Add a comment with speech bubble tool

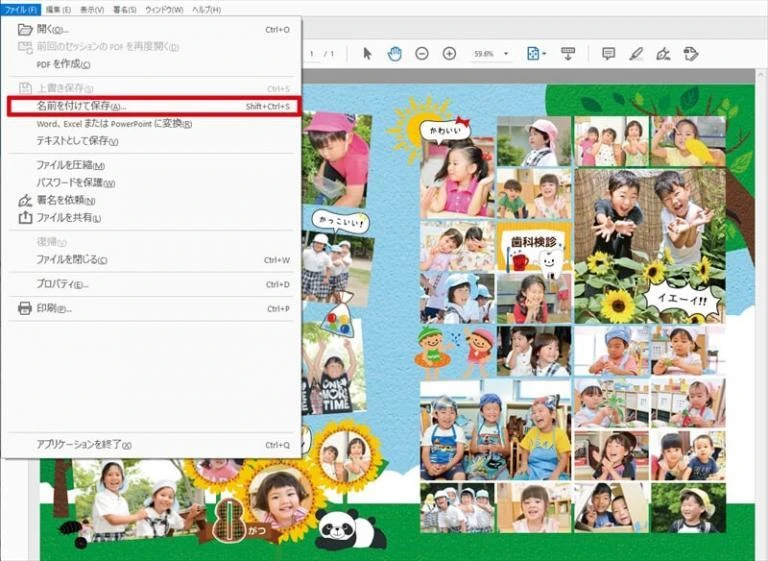point(608,53)
